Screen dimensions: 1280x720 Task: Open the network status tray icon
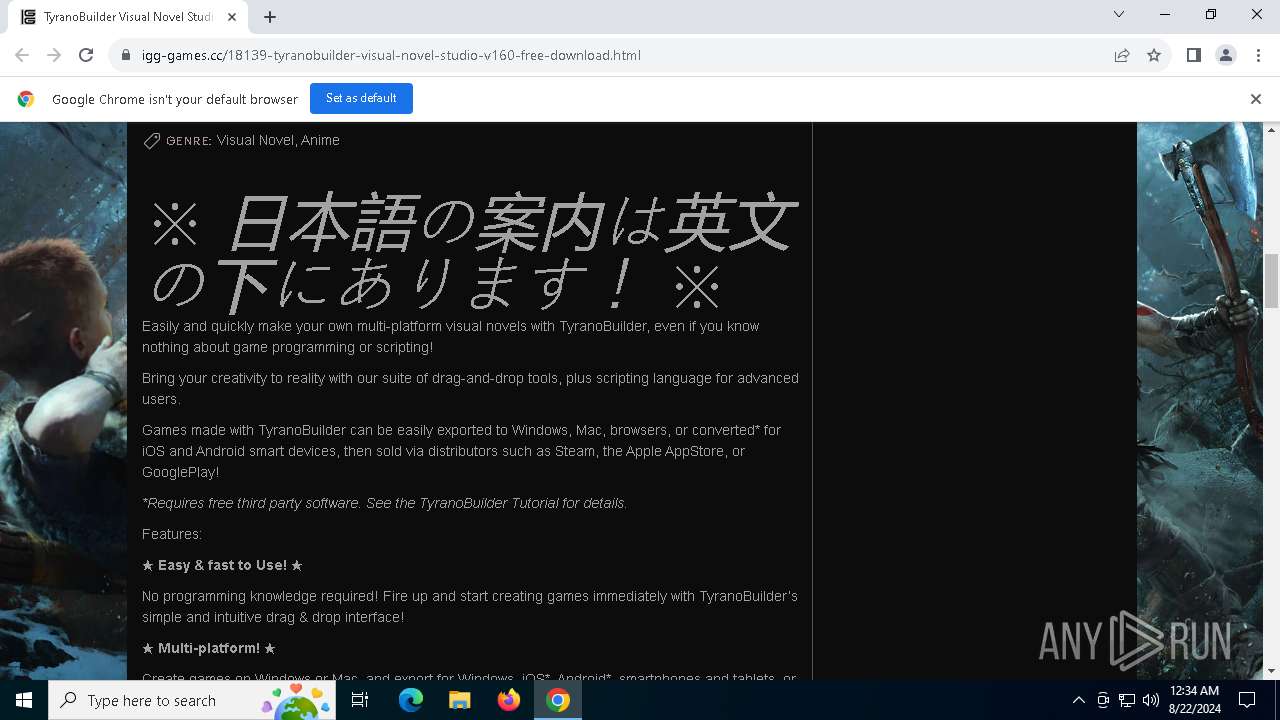click(1127, 700)
